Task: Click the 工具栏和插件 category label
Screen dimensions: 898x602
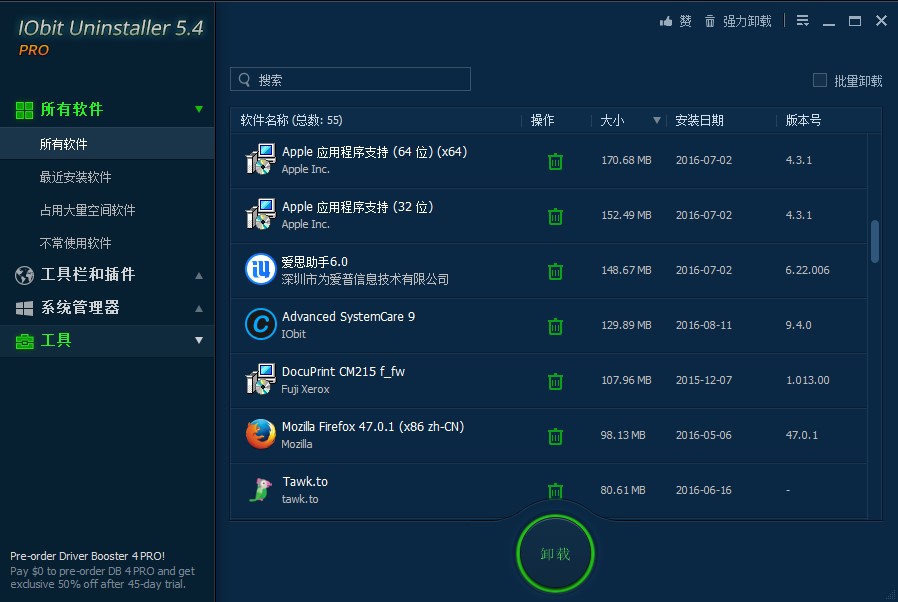Action: 88,274
